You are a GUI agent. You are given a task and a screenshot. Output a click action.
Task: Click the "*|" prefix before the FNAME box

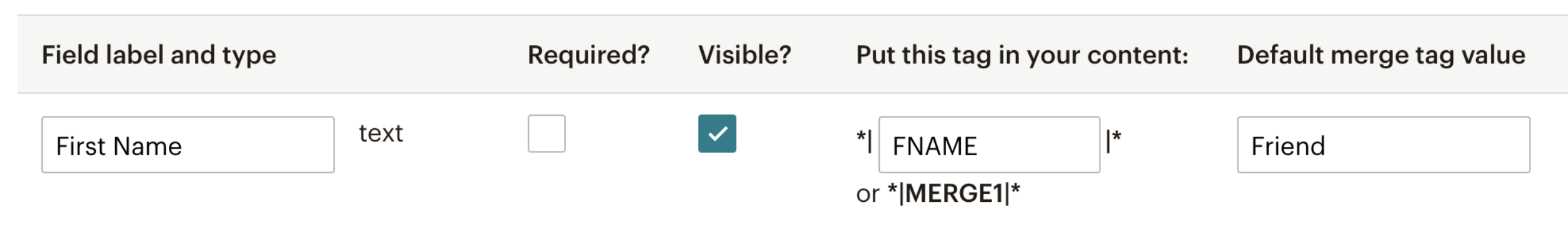864,141
